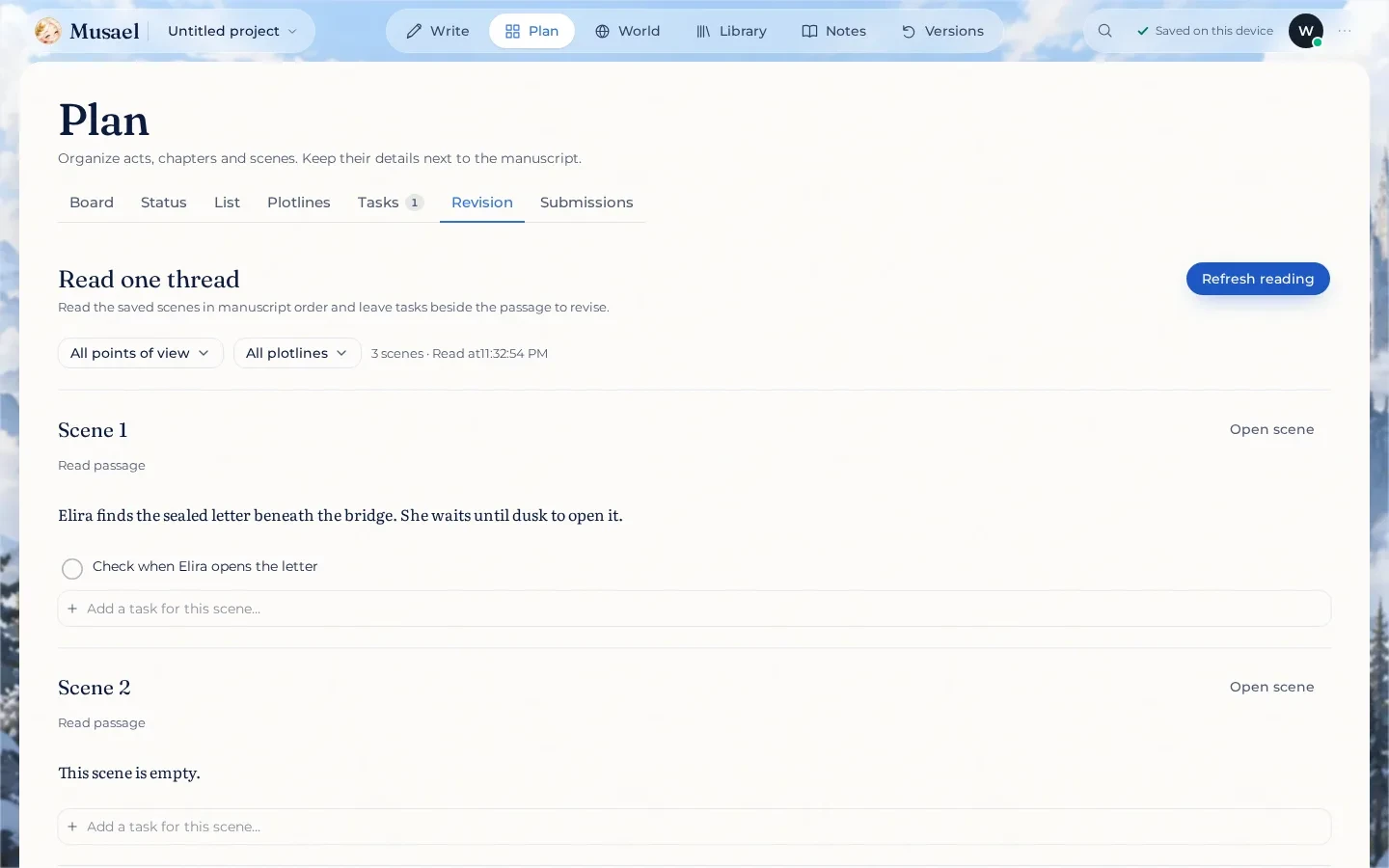Select the Revision tab
Image resolution: width=1389 pixels, height=868 pixels.
tap(482, 203)
